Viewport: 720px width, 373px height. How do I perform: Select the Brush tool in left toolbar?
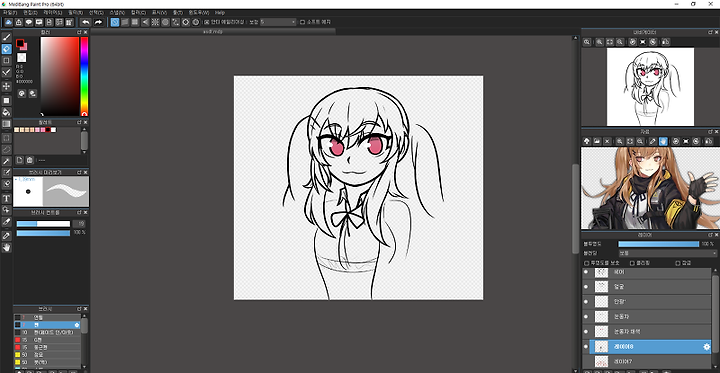click(x=6, y=37)
